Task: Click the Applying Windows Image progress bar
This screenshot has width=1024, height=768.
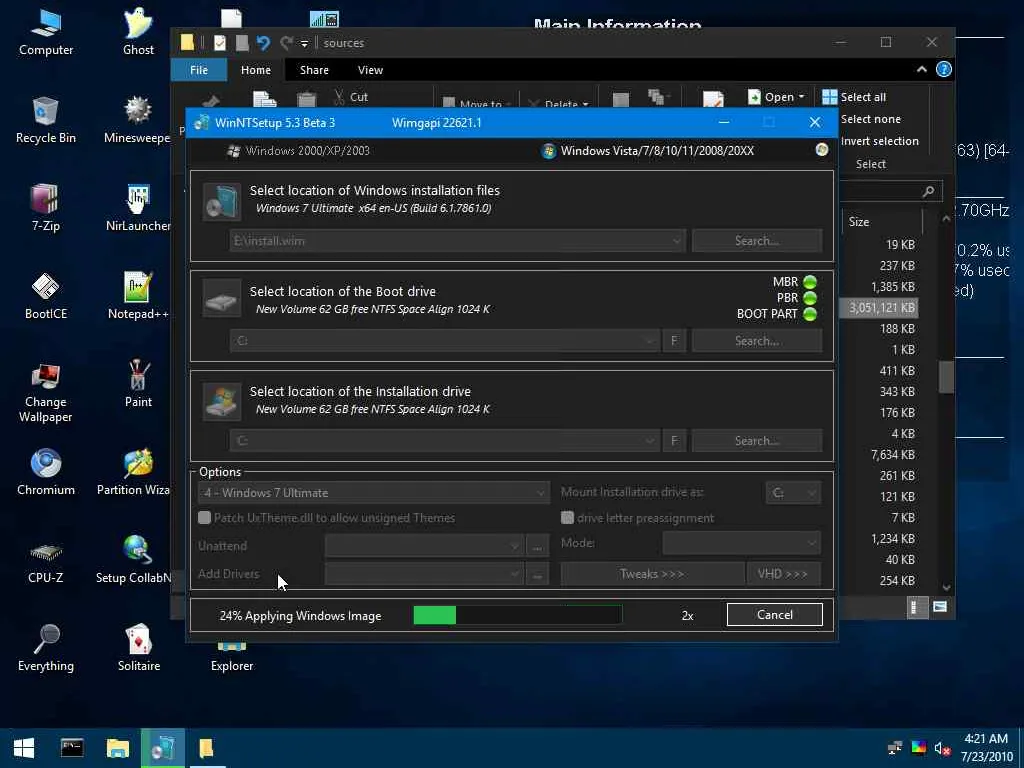Action: 518,615
